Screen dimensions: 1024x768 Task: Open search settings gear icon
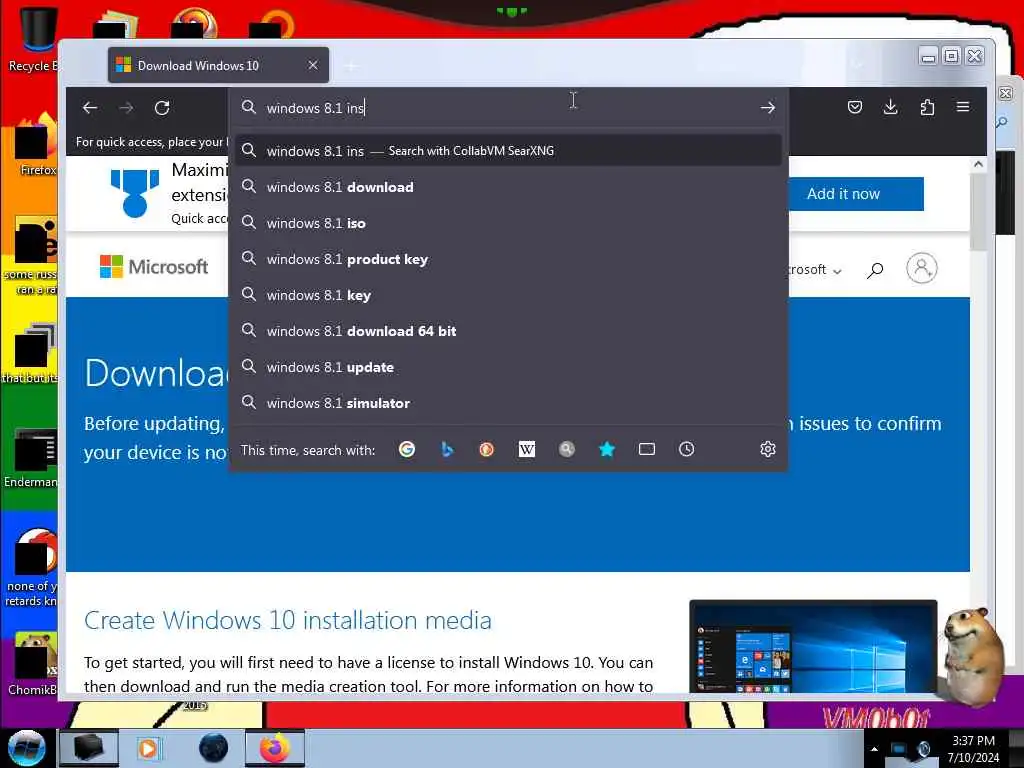pos(767,449)
